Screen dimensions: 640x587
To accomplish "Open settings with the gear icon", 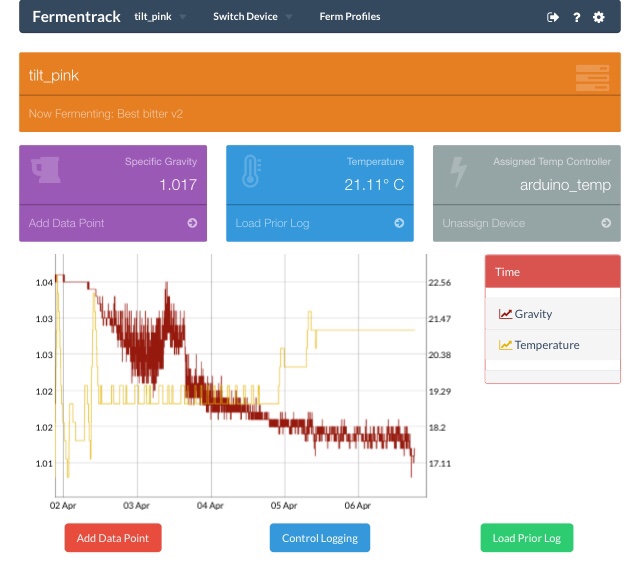I will [x=598, y=17].
